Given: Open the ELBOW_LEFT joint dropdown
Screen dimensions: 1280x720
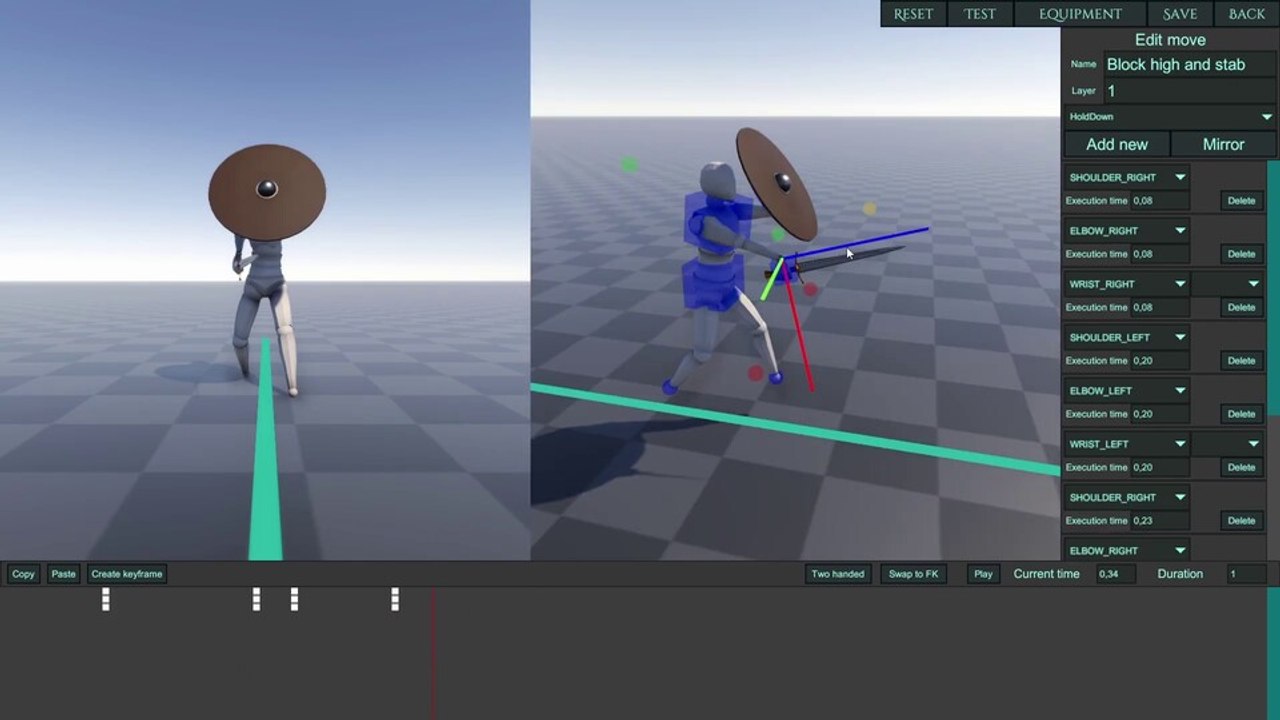Looking at the screenshot, I should pos(1126,390).
